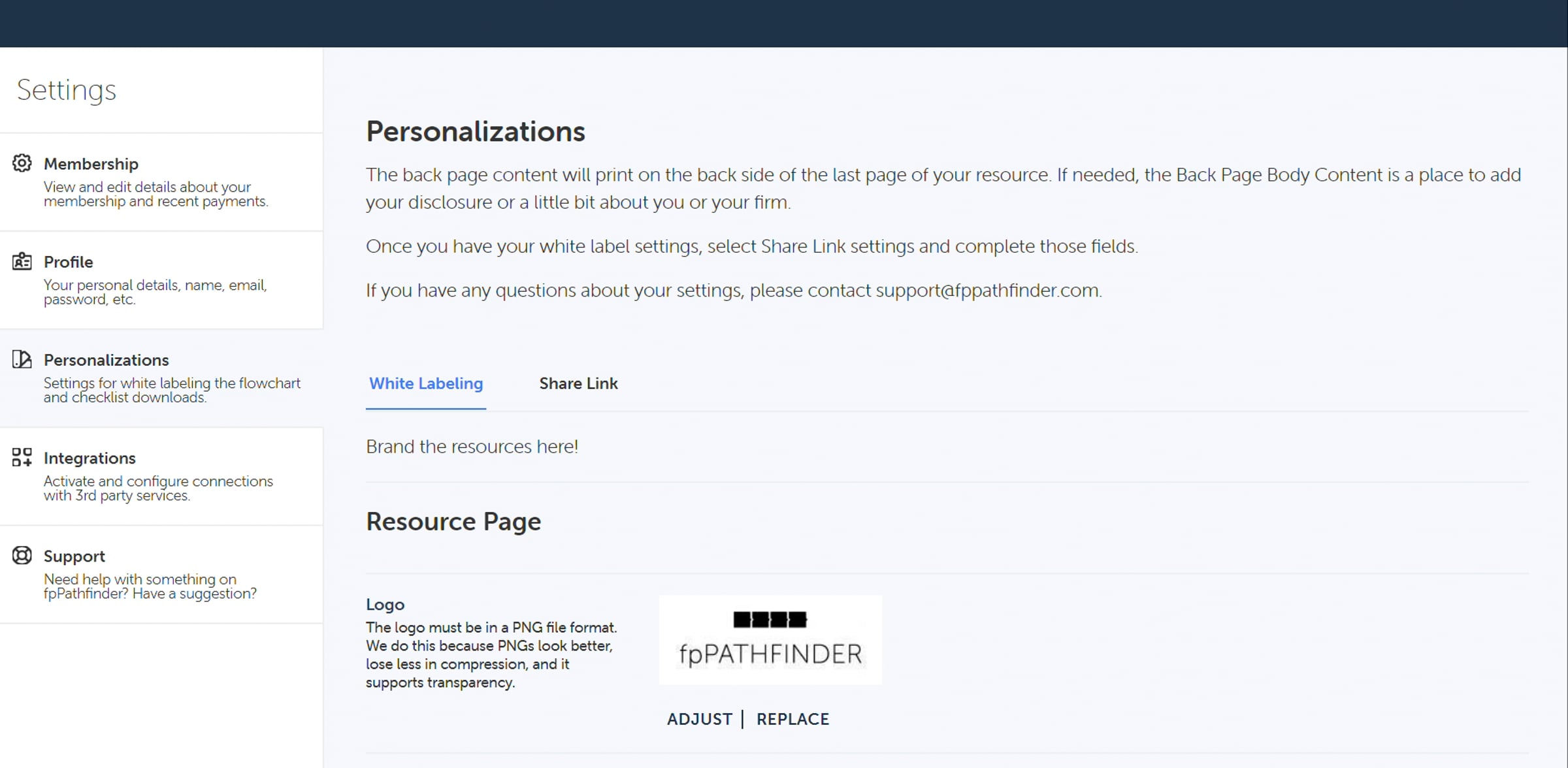Screen dimensions: 1568x768
Task: Click 'Activate and configure connections' description
Action: click(x=159, y=488)
